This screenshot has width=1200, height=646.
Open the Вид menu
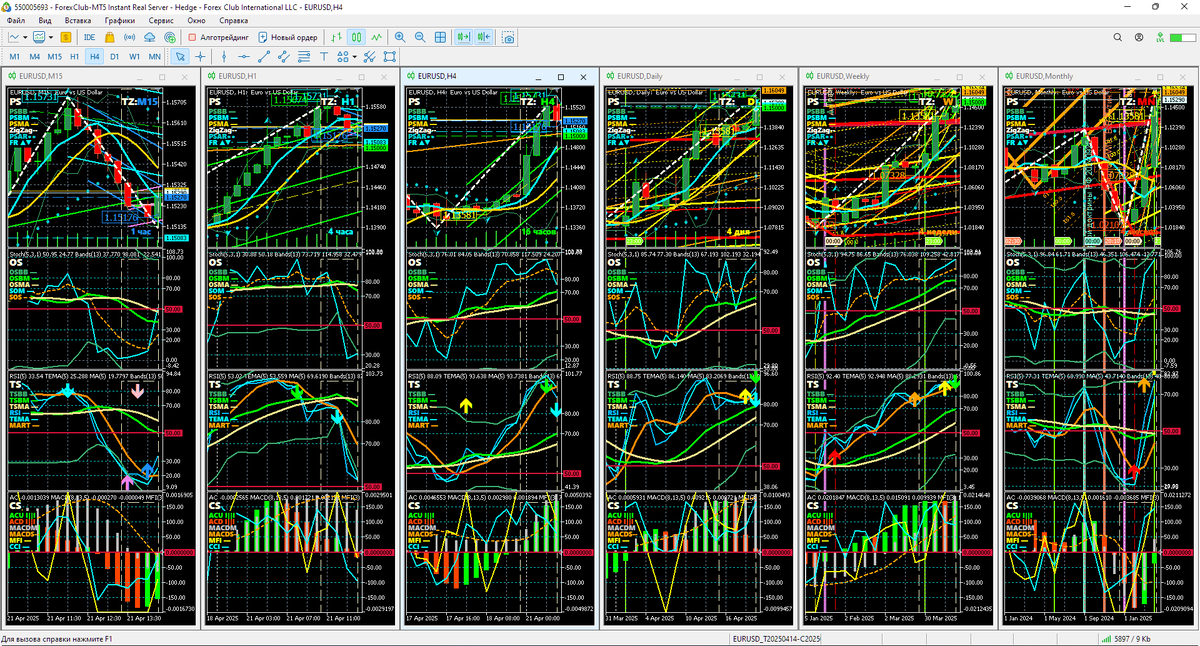coord(45,20)
